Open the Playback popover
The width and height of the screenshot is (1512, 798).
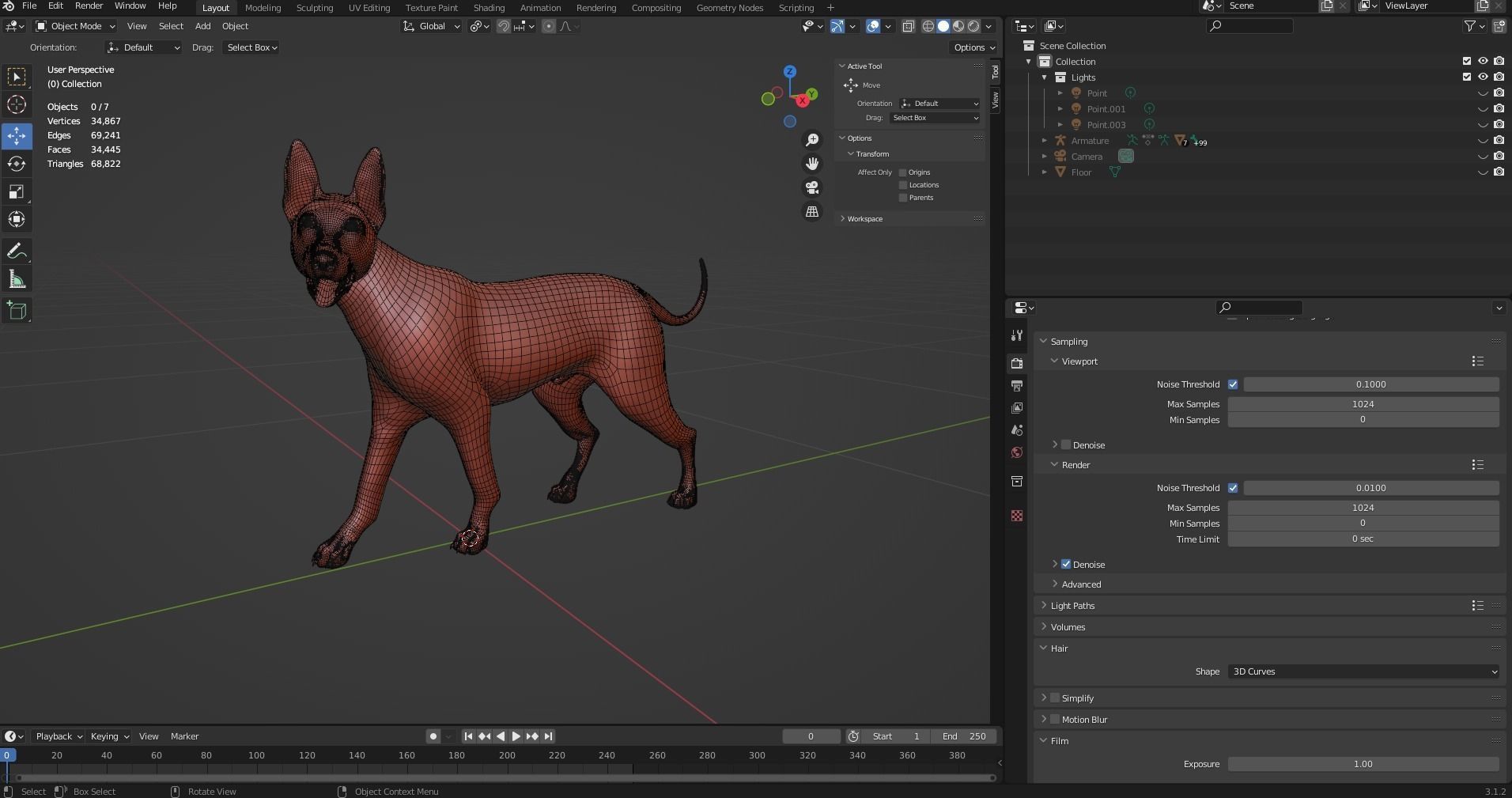[x=59, y=736]
